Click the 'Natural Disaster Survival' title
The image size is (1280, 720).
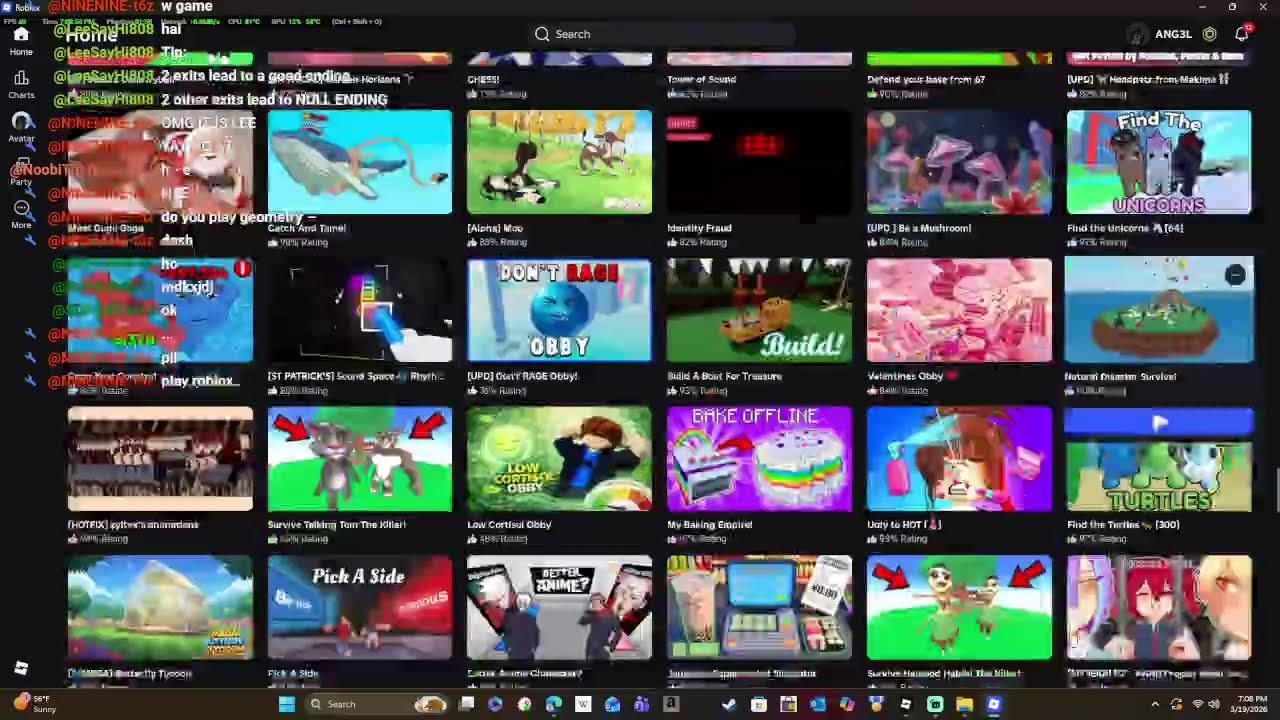[1120, 377]
